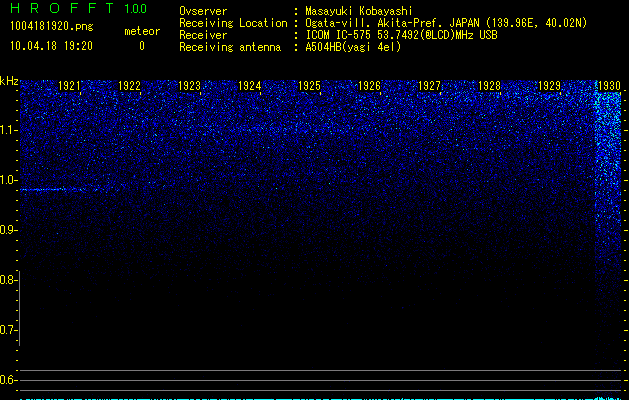Click the 1922 time marker
629x400 pixels.
click(x=130, y=85)
